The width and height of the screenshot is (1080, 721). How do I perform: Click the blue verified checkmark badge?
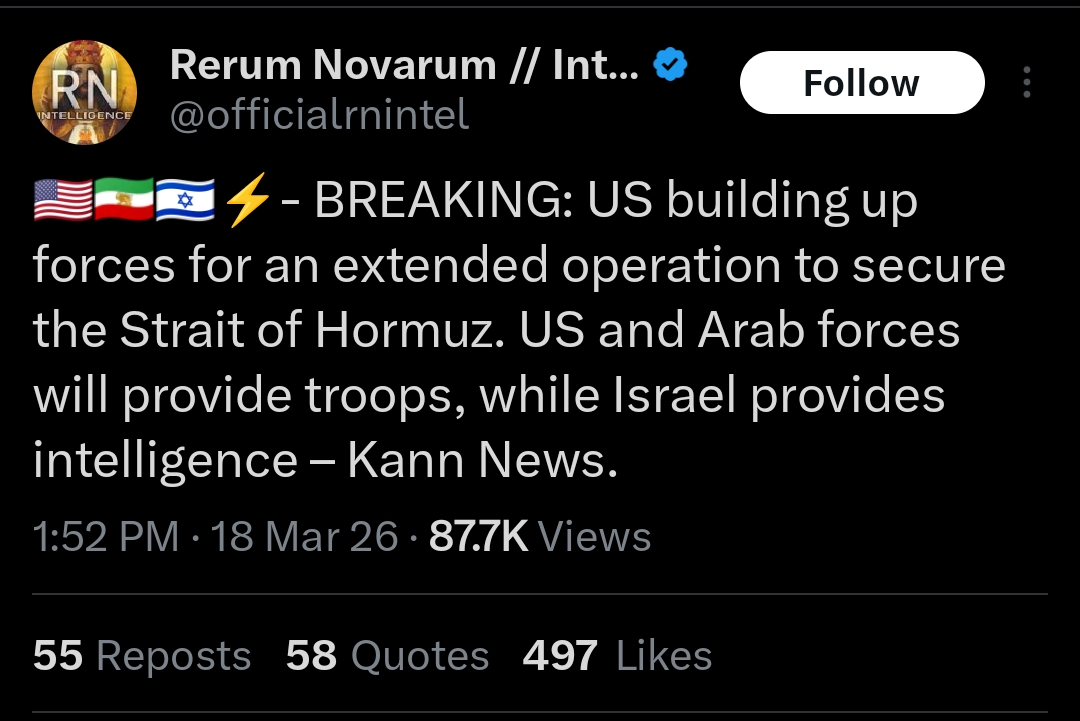[669, 66]
